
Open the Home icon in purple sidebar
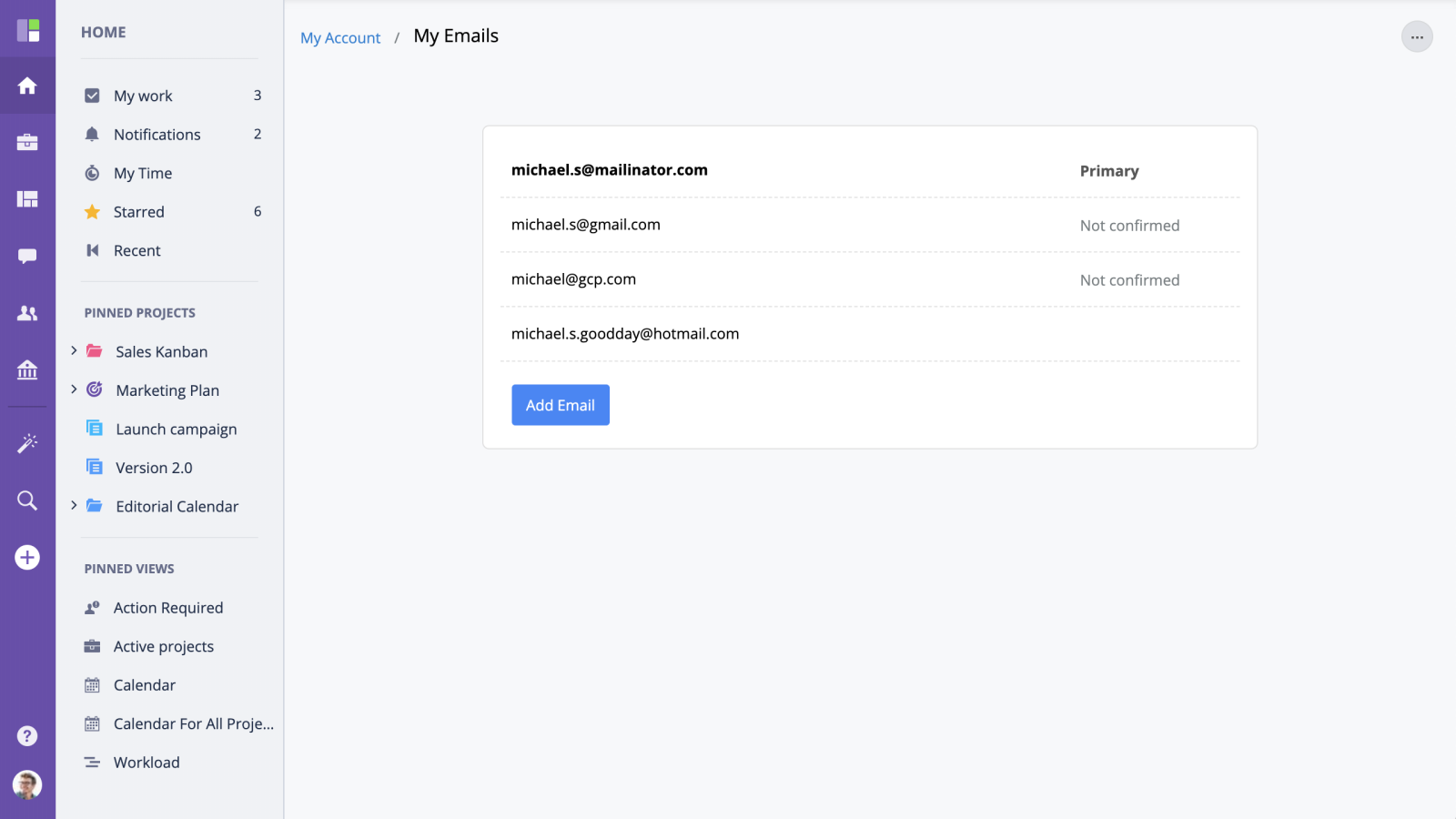pyautogui.click(x=27, y=86)
